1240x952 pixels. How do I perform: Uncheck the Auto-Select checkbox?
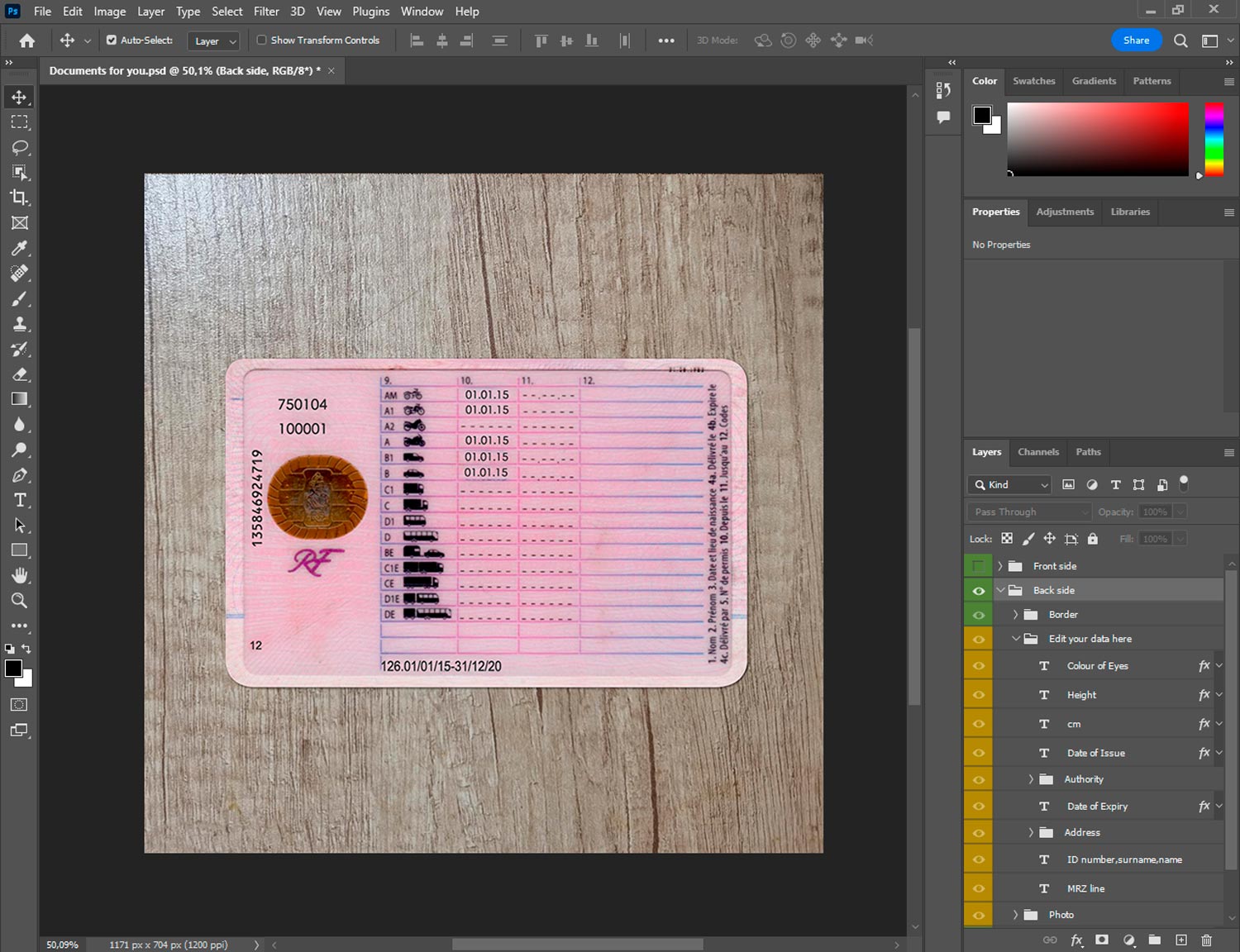coord(112,40)
